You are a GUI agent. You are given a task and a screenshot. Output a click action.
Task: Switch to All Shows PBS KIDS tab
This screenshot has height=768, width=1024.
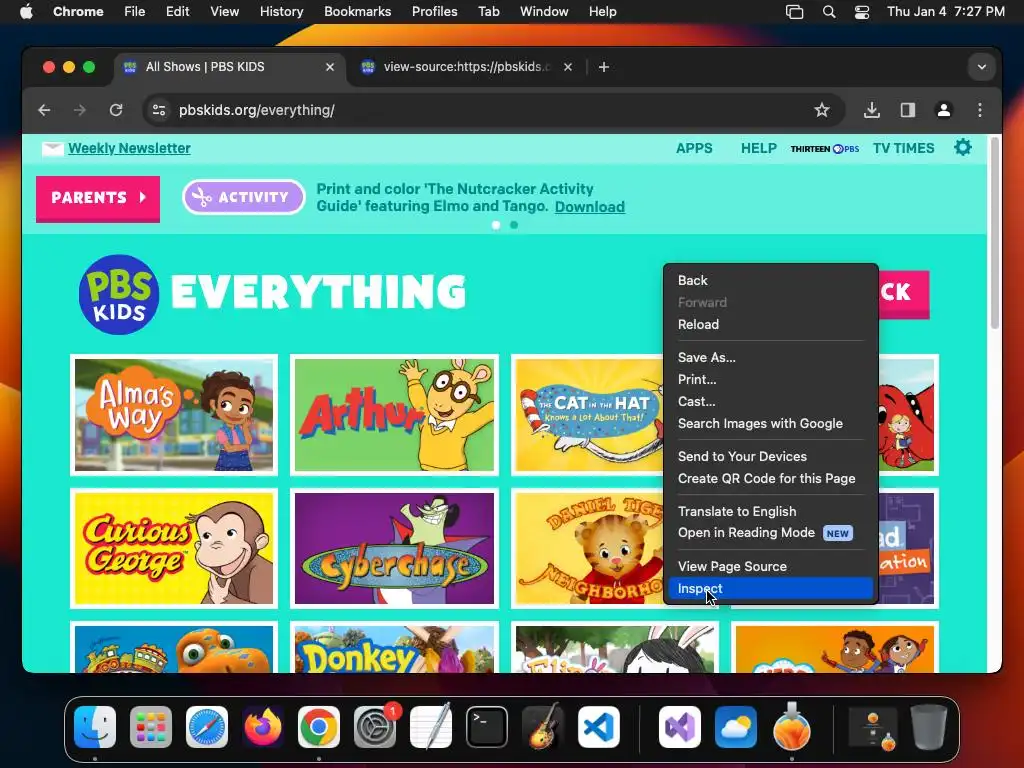click(229, 67)
